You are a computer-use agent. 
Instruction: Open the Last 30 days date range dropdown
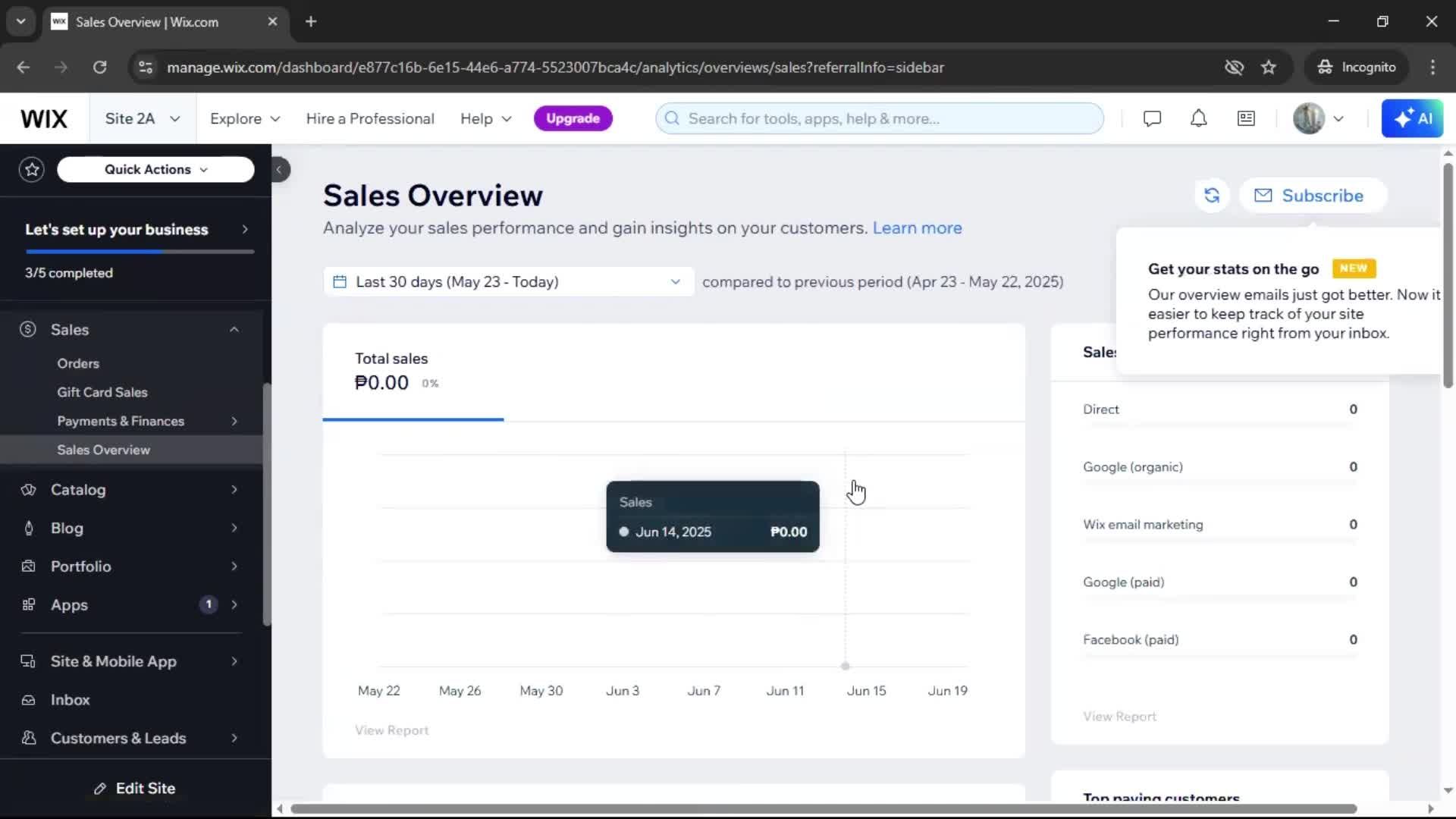[x=508, y=281]
